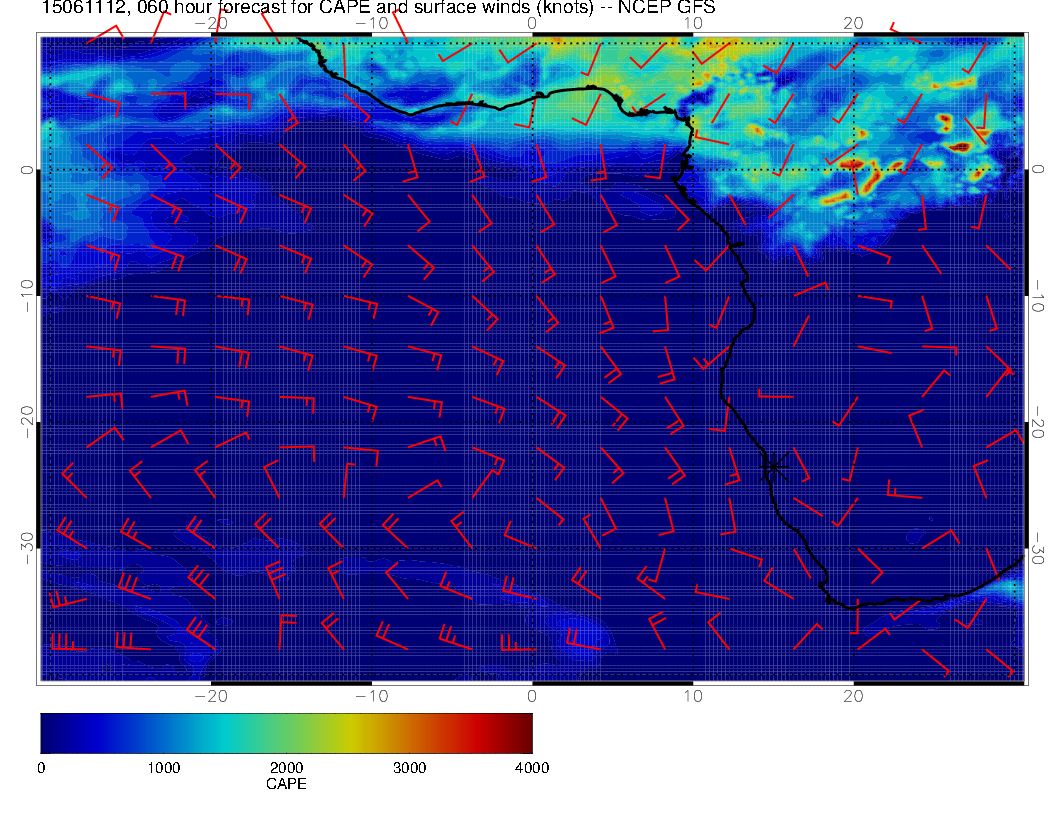Select the 2000 value label under the colorbar
The height and width of the screenshot is (816, 1056).
pyautogui.click(x=286, y=768)
